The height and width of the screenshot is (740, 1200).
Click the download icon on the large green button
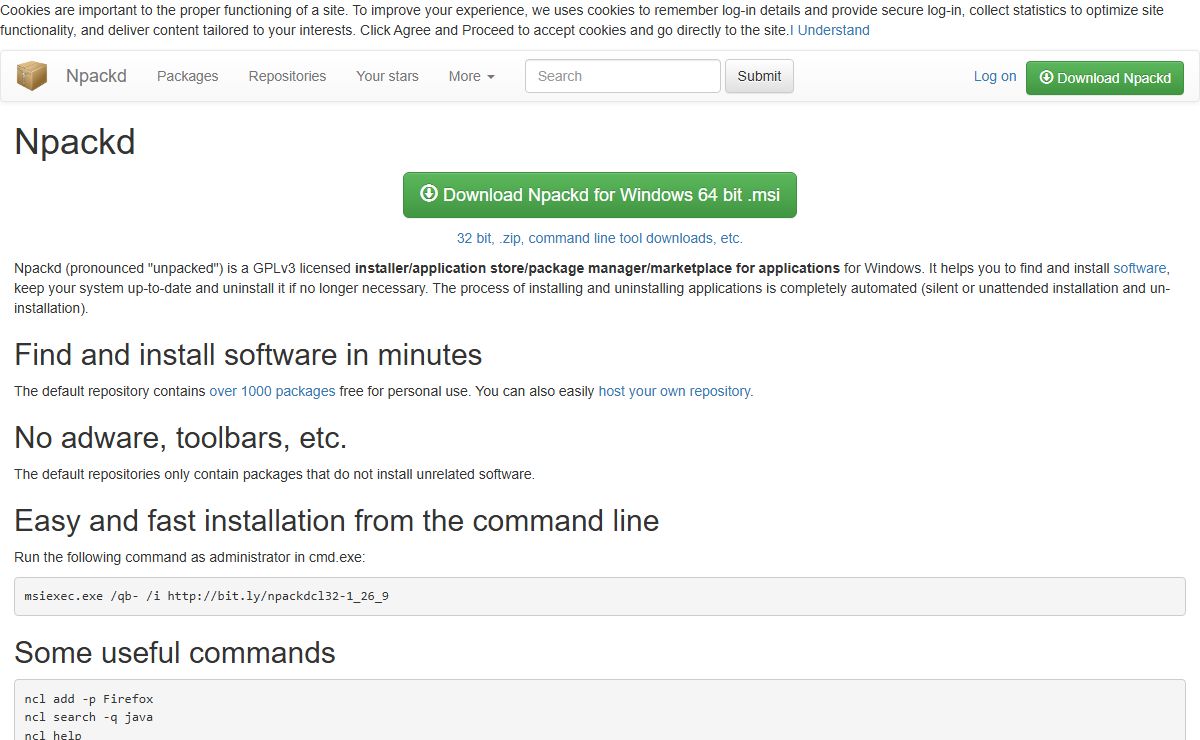[x=429, y=194]
